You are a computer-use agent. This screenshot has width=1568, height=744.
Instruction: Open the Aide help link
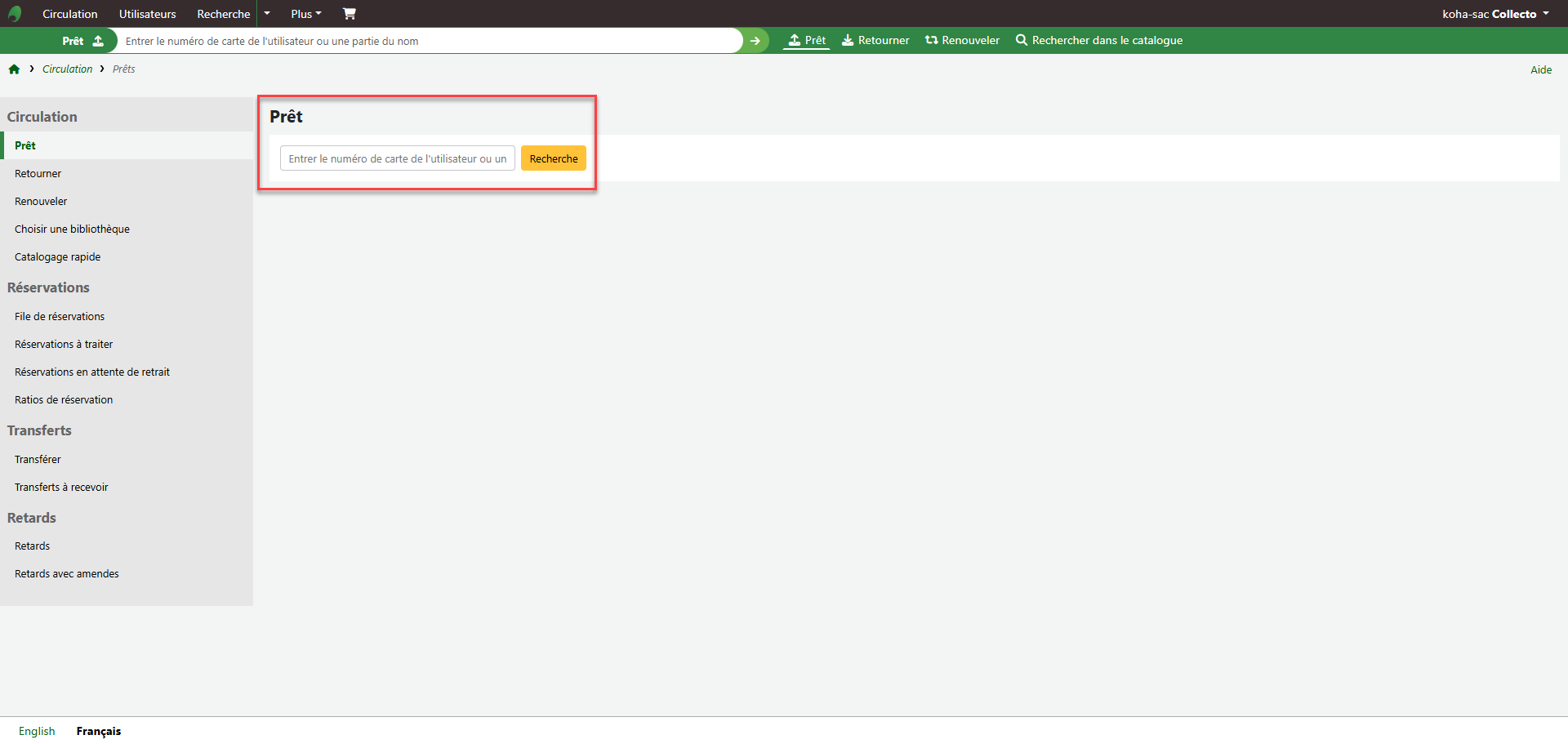[x=1540, y=70]
